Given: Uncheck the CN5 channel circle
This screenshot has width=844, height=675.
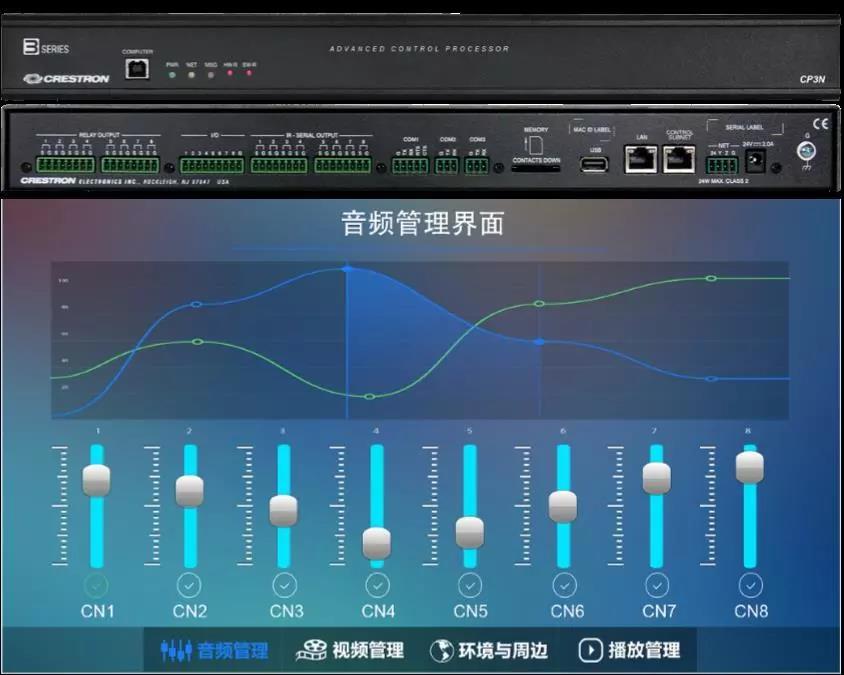Looking at the screenshot, I should tap(470, 586).
